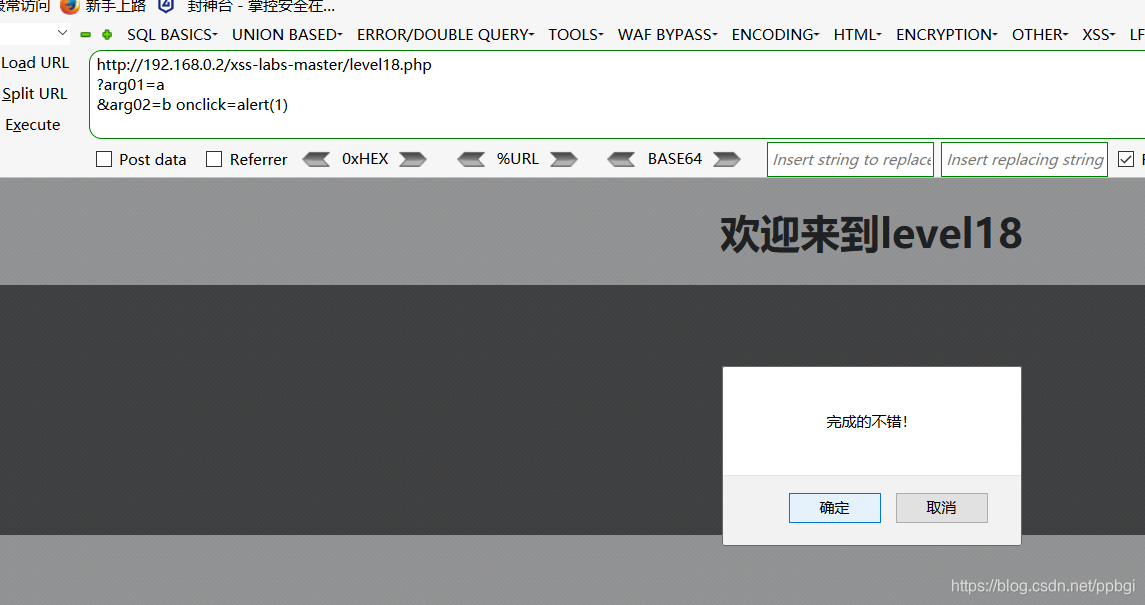Open the XSS dropdown menu
Image resolution: width=1145 pixels, height=605 pixels.
(1098, 34)
